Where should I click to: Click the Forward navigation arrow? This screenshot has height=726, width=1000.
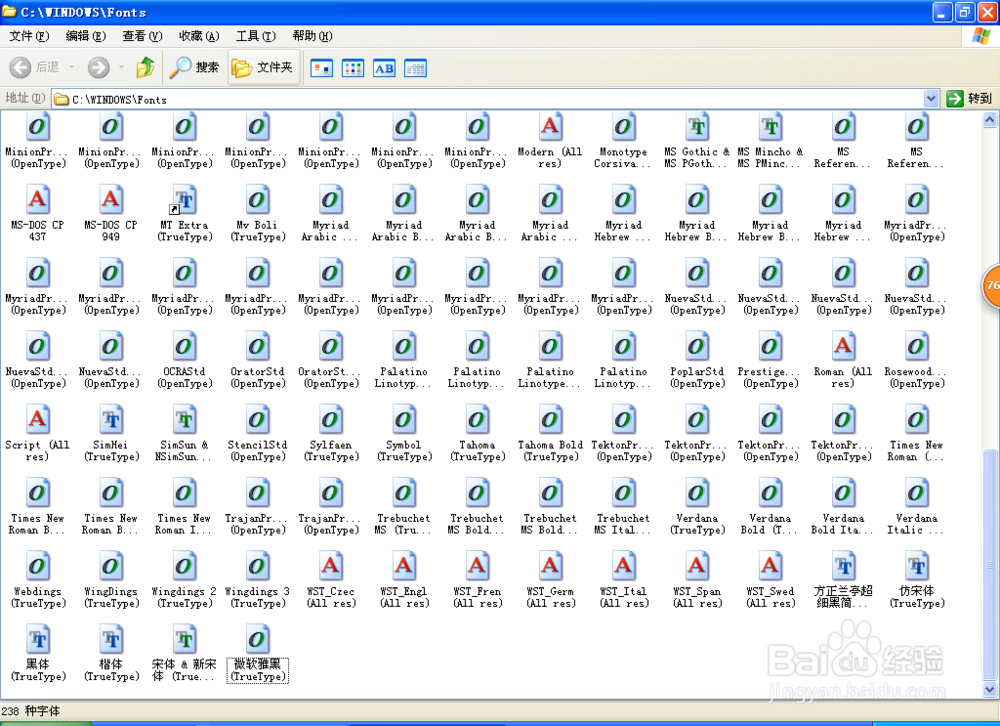tap(98, 66)
